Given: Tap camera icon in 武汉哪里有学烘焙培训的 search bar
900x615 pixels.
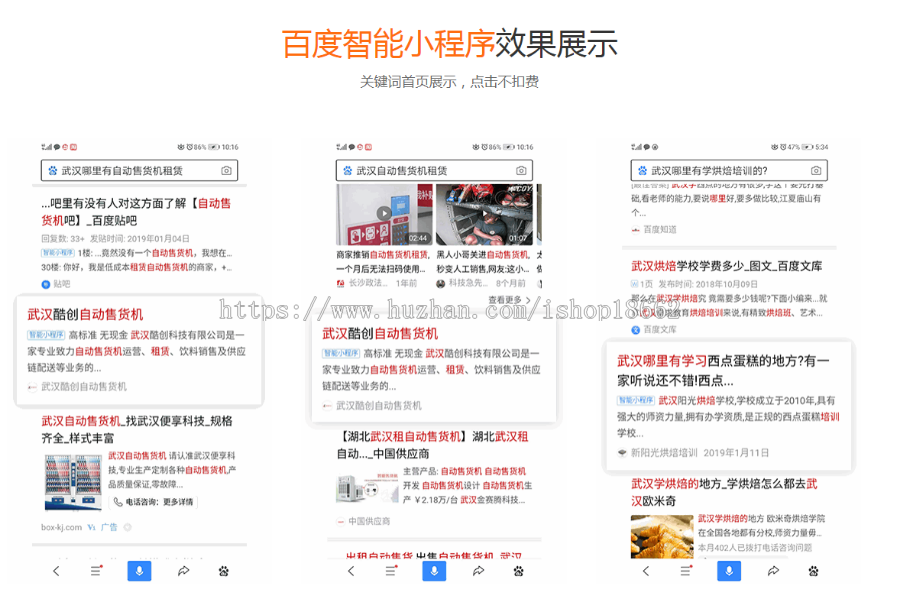Looking at the screenshot, I should [816, 171].
